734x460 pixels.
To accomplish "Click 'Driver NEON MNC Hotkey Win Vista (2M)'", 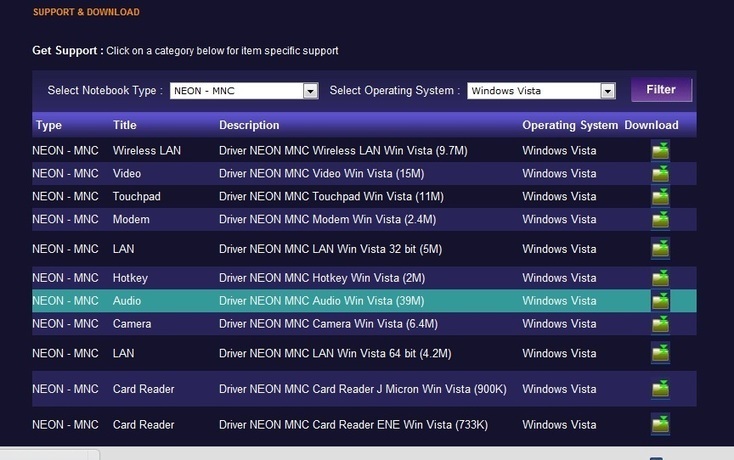I will 322,278.
